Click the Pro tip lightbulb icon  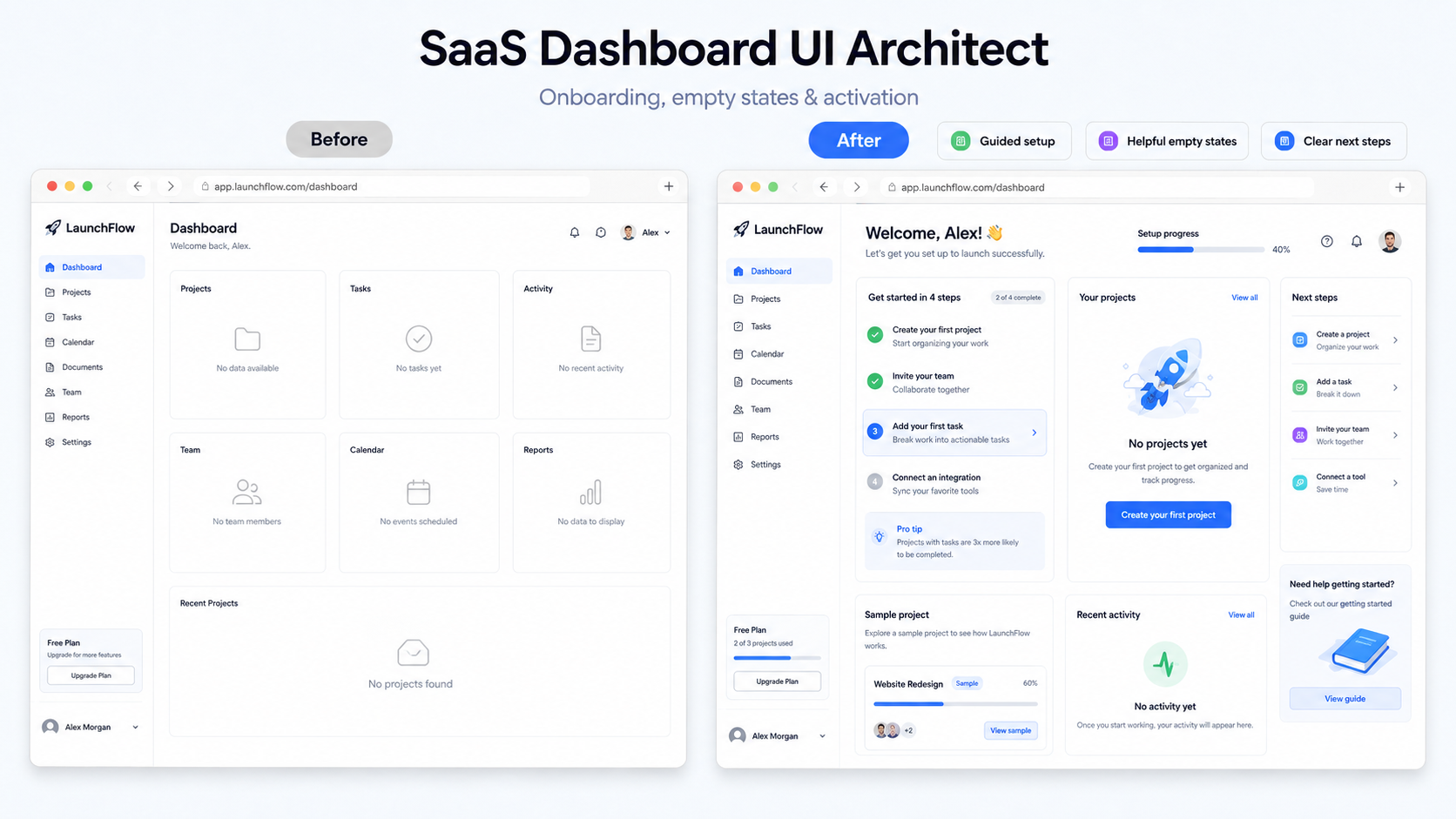(x=880, y=536)
